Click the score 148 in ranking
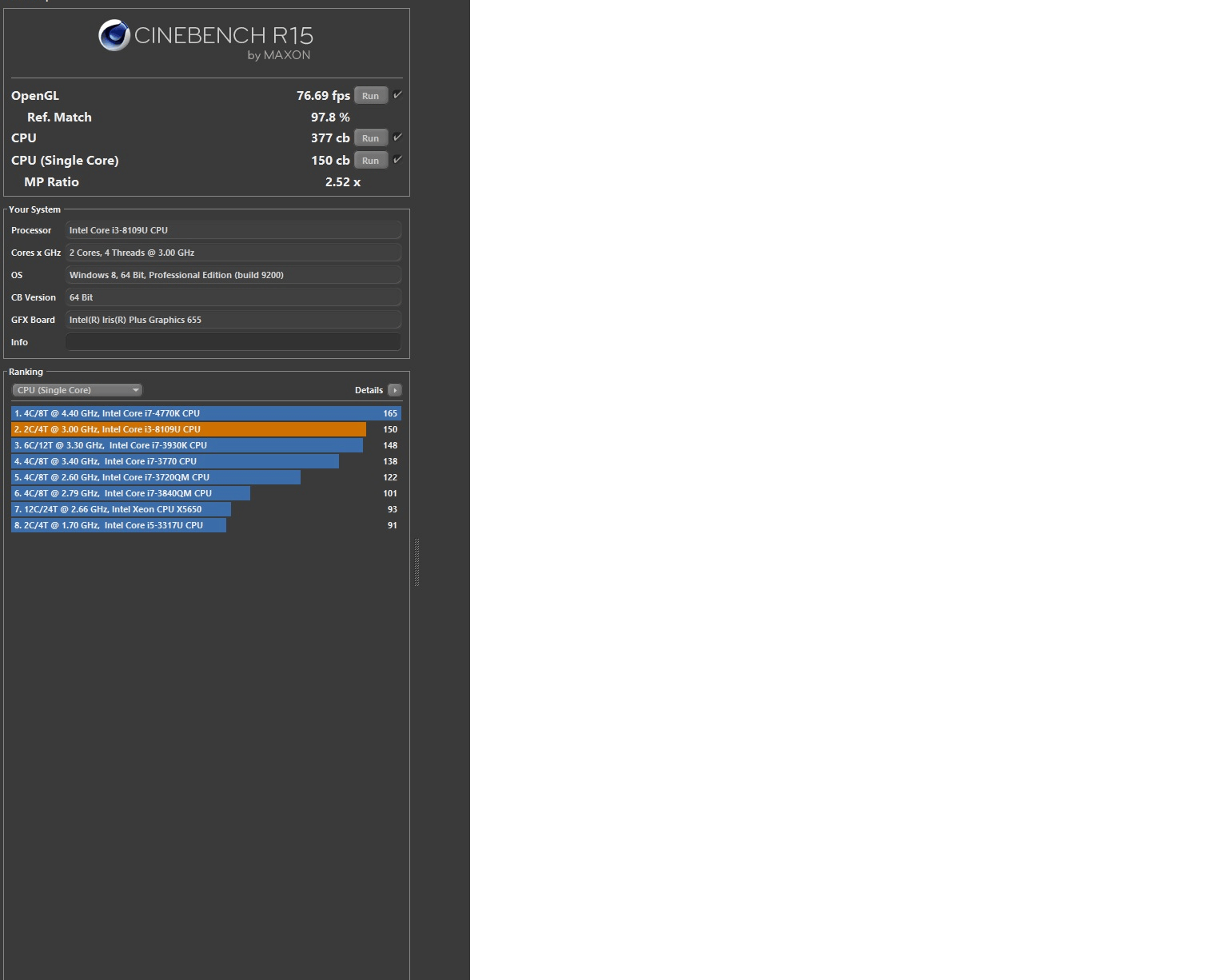The height and width of the screenshot is (980, 1228). pyautogui.click(x=390, y=445)
